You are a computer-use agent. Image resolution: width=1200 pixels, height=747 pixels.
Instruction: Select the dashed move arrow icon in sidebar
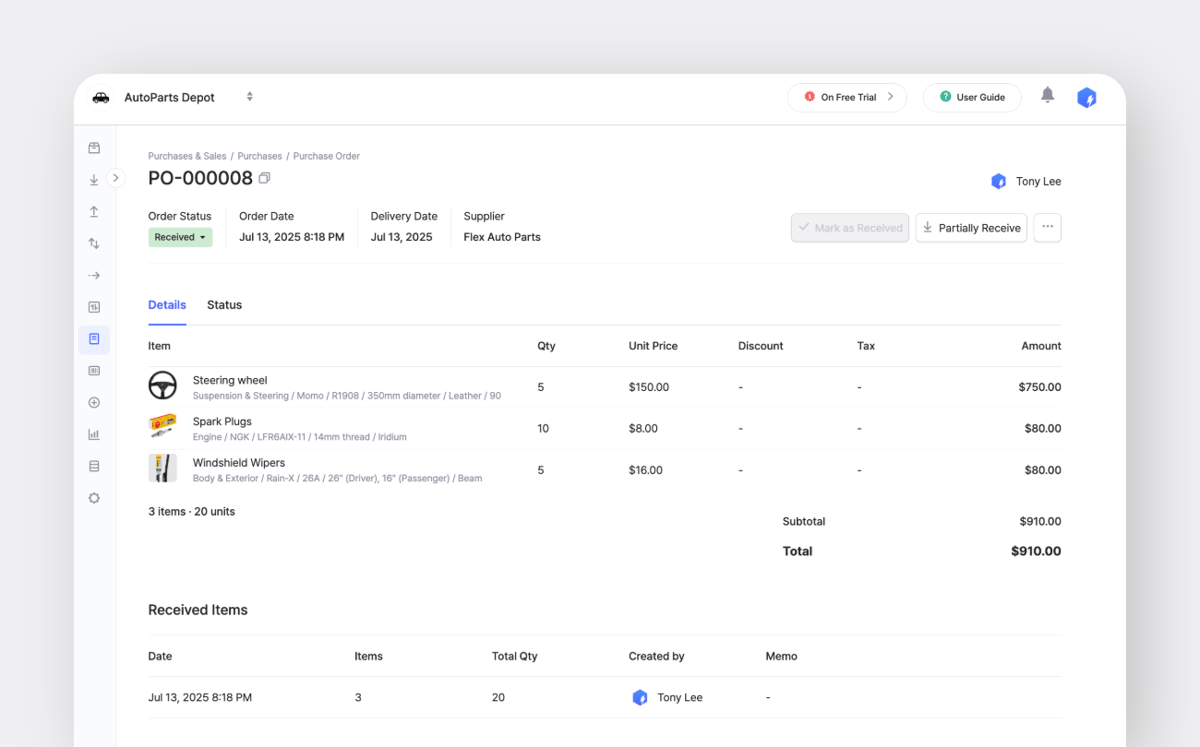93,275
